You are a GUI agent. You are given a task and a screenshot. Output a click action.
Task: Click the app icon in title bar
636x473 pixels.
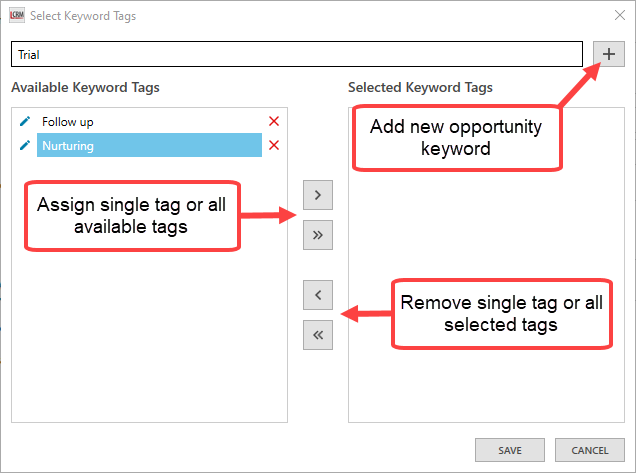(x=15, y=16)
